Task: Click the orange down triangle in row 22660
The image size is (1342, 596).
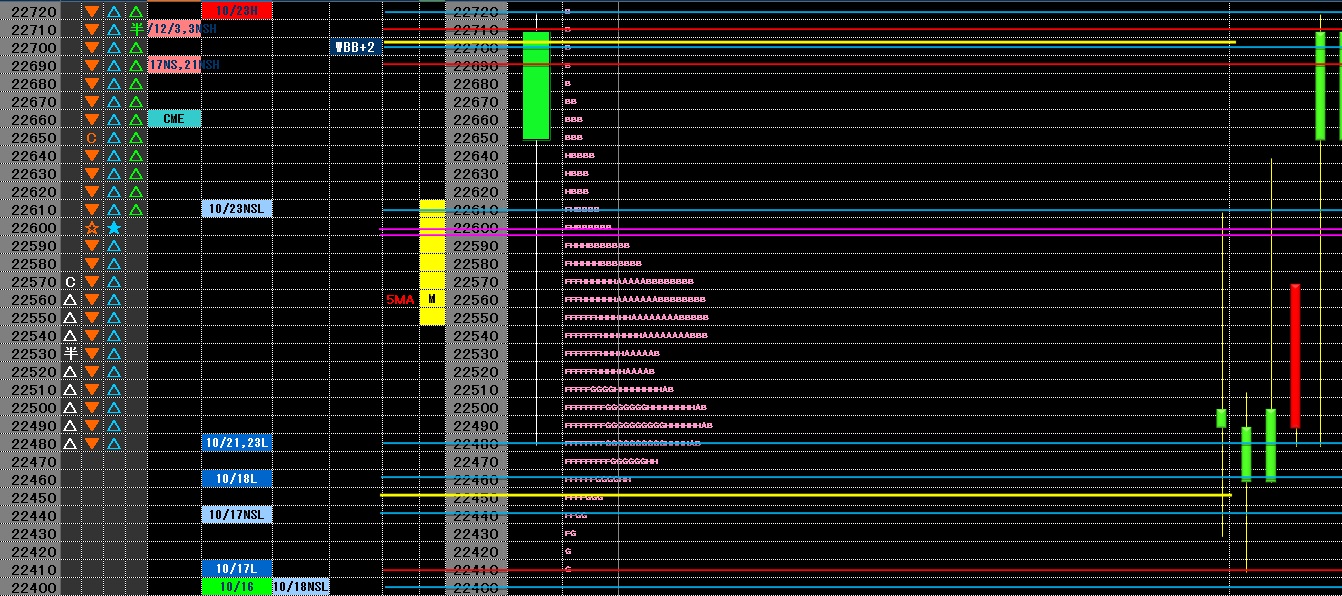Action: pyautogui.click(x=92, y=119)
